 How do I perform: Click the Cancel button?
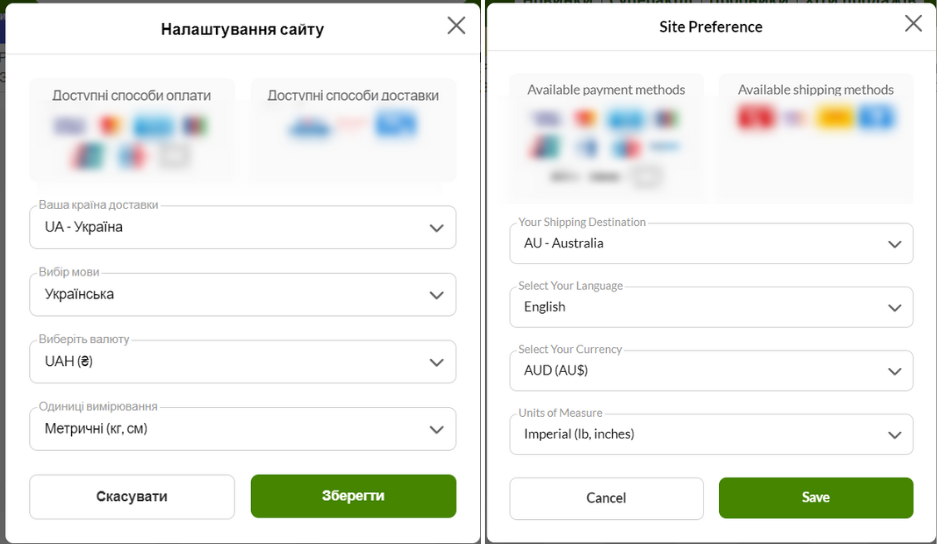point(606,498)
